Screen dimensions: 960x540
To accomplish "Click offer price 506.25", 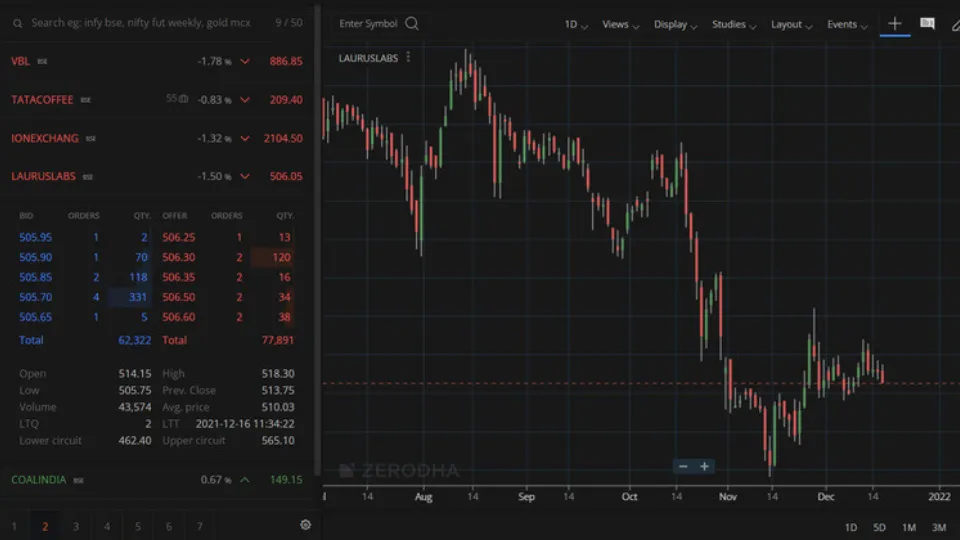I will pos(179,238).
